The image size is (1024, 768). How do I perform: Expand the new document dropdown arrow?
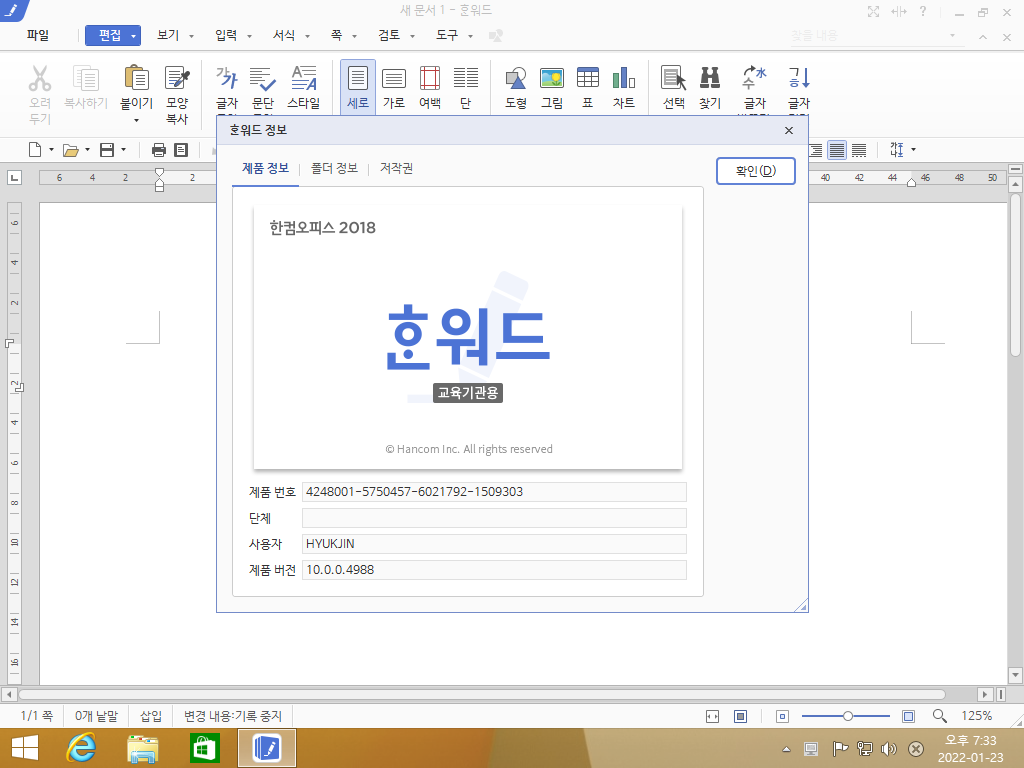[x=51, y=150]
